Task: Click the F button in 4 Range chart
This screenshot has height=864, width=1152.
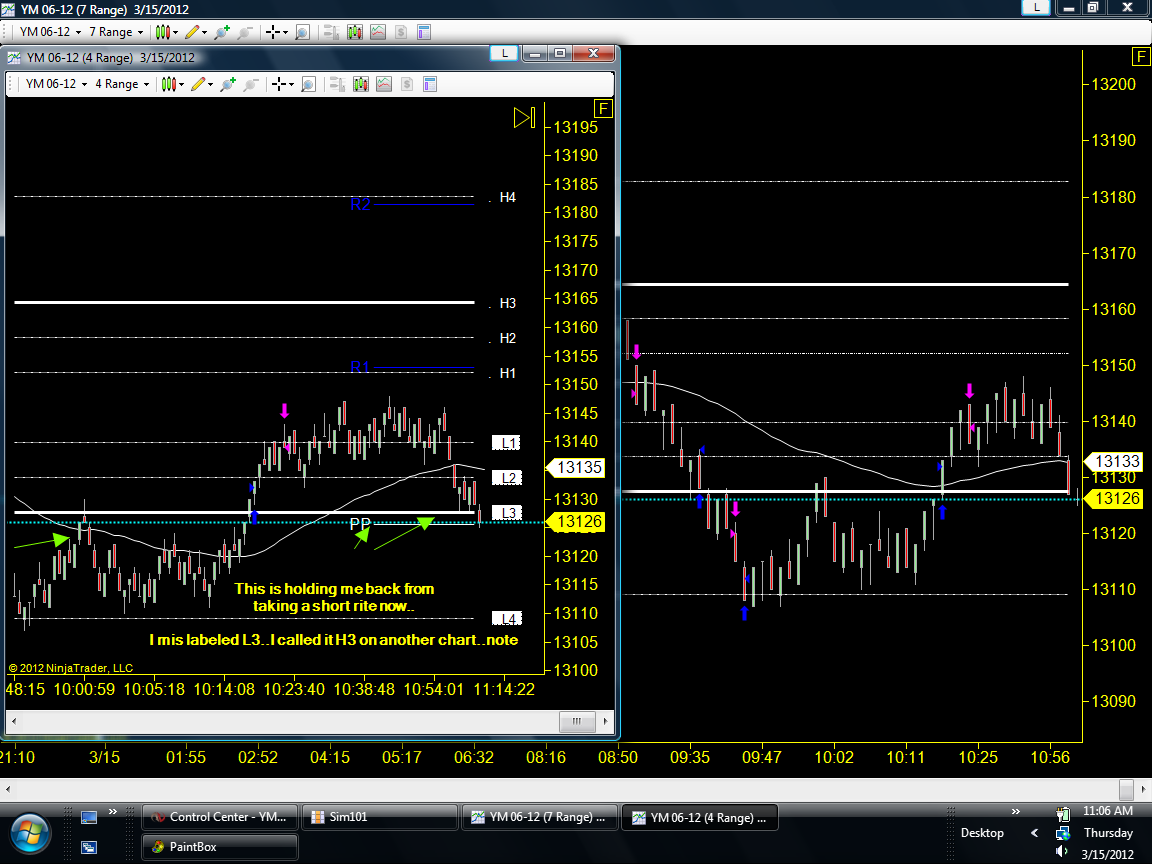Action: tap(602, 109)
